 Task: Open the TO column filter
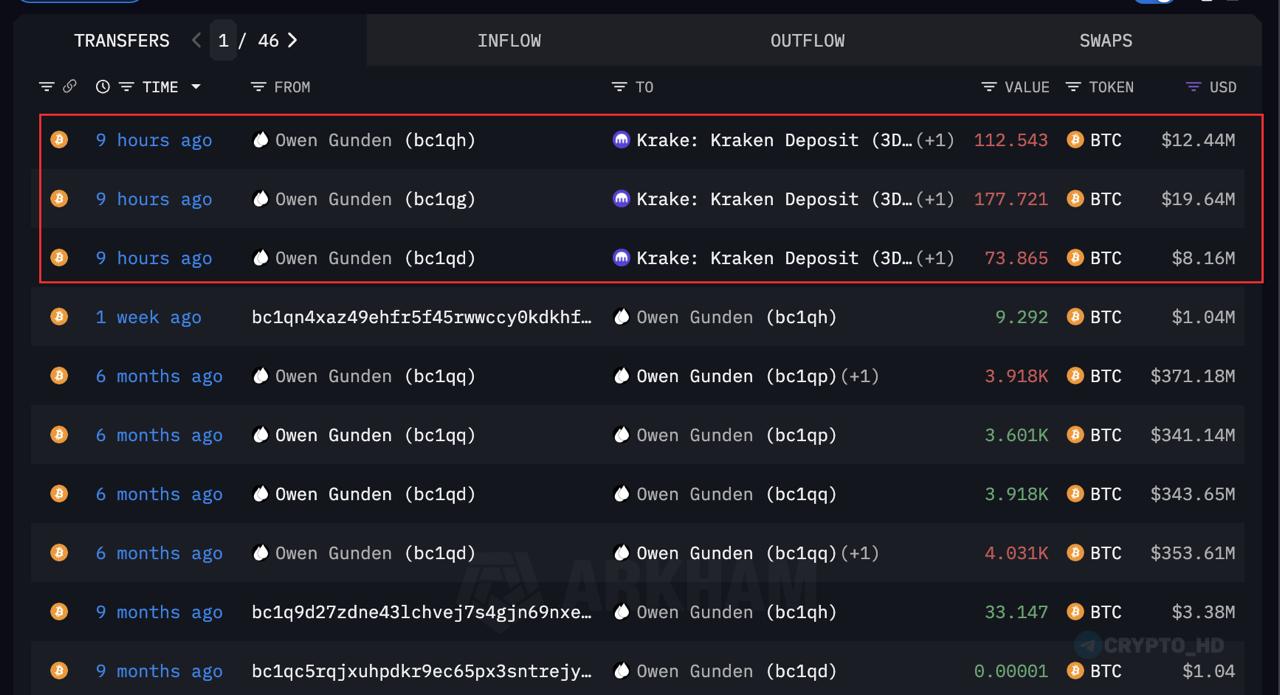tap(619, 87)
